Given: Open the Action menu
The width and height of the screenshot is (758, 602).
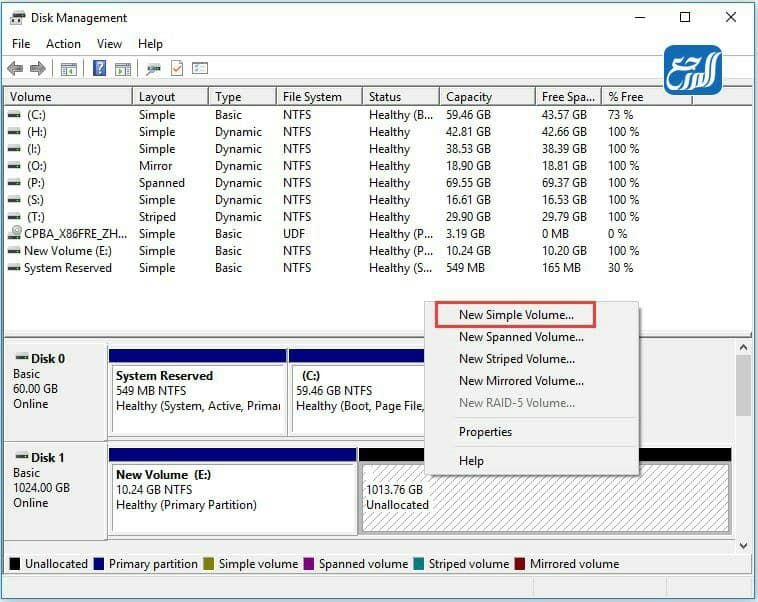Looking at the screenshot, I should [x=63, y=44].
